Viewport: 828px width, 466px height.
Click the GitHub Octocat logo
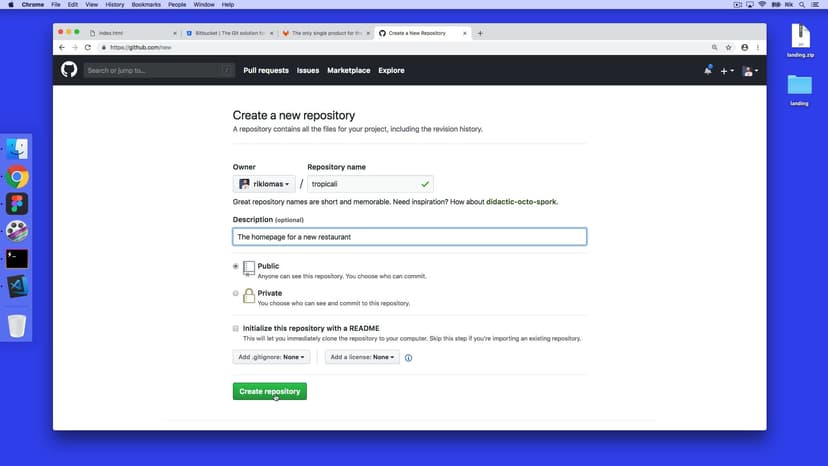(69, 70)
